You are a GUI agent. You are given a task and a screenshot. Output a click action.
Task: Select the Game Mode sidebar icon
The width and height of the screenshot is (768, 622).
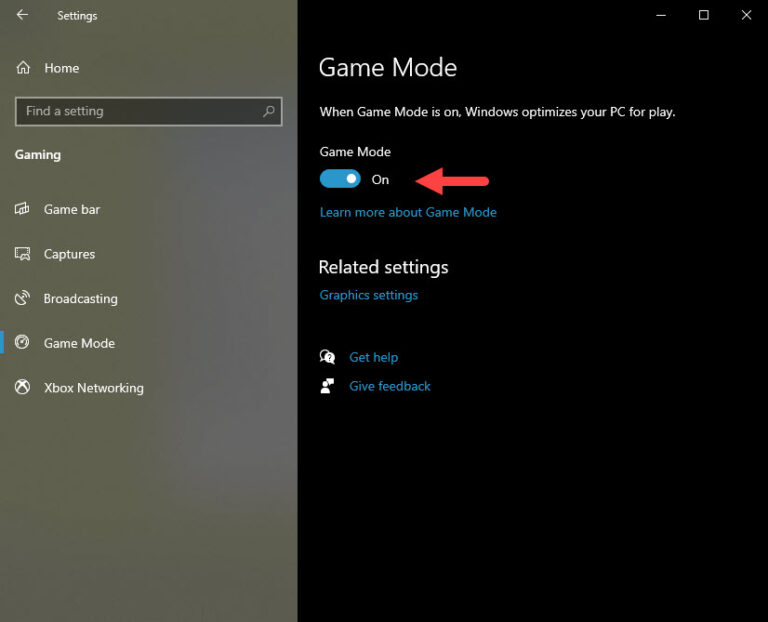[x=22, y=342]
